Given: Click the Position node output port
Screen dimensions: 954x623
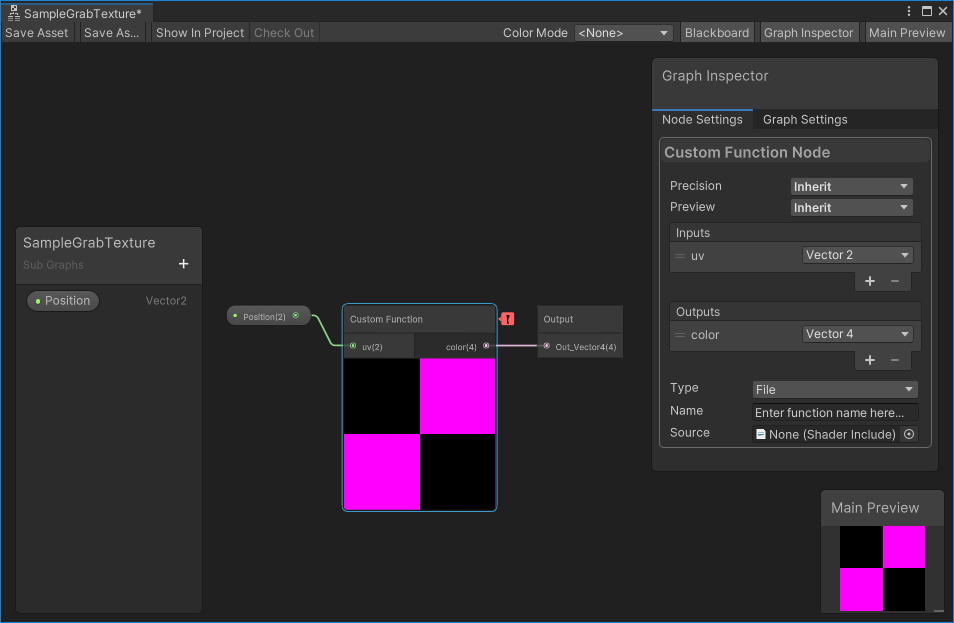Looking at the screenshot, I should point(296,316).
